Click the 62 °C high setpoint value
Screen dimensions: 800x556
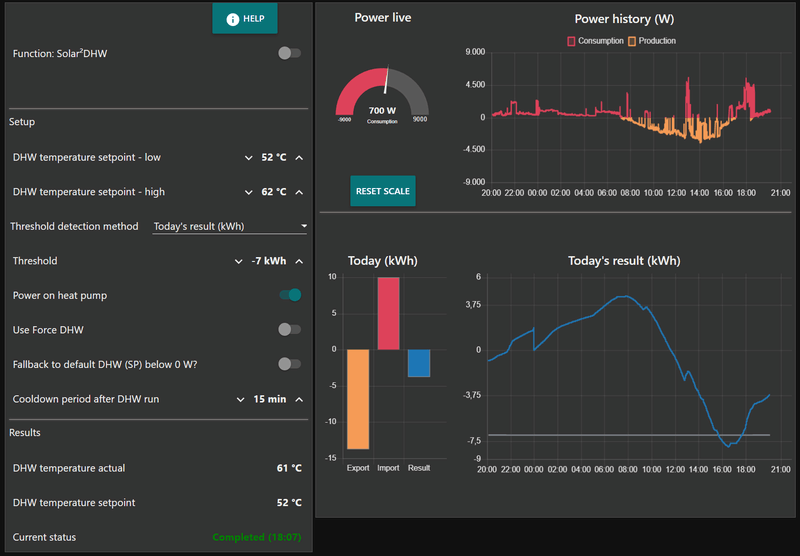[274, 192]
